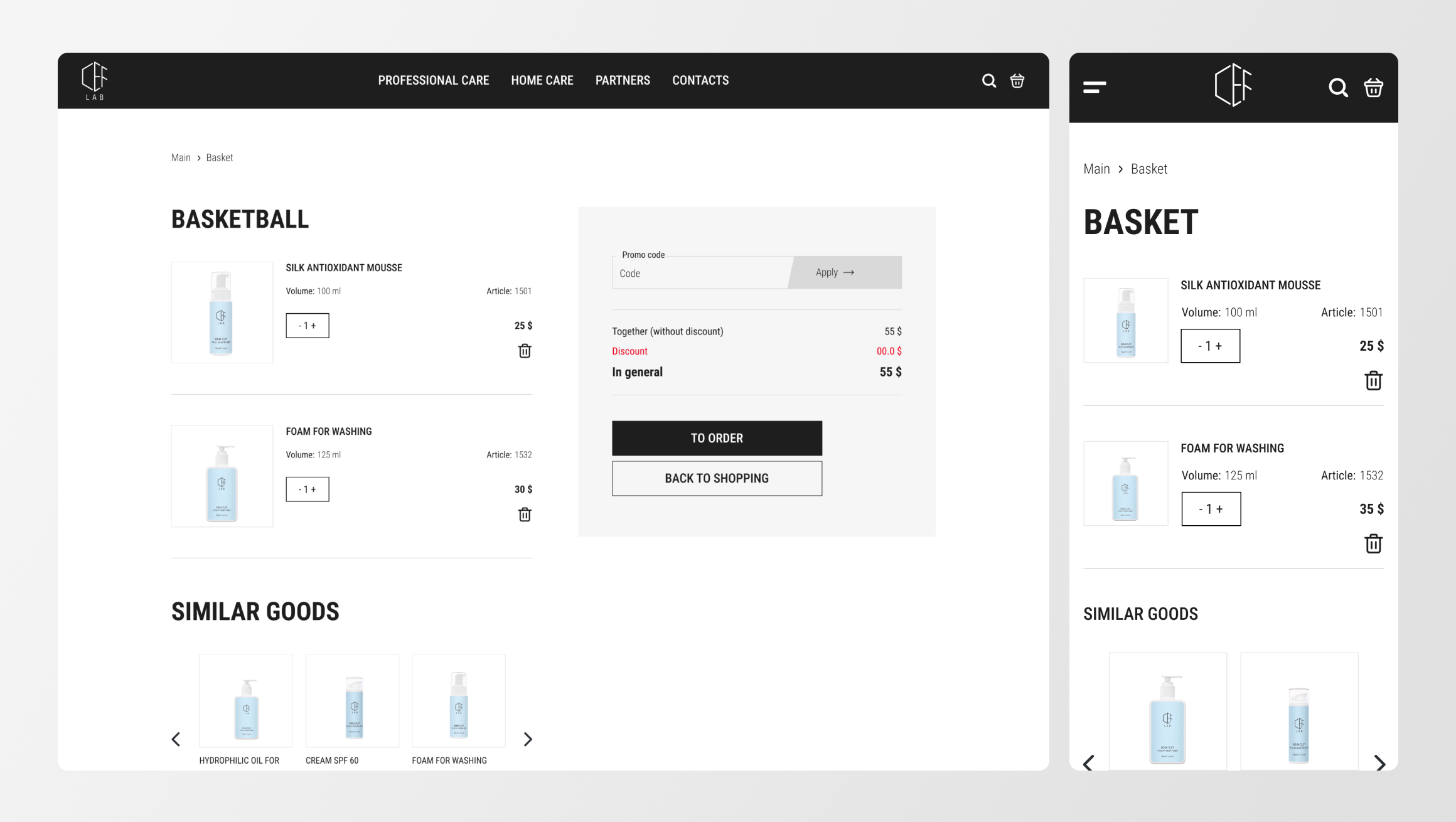Show previous similar goods on desktop carousel
This screenshot has width=1456, height=822.
click(176, 739)
